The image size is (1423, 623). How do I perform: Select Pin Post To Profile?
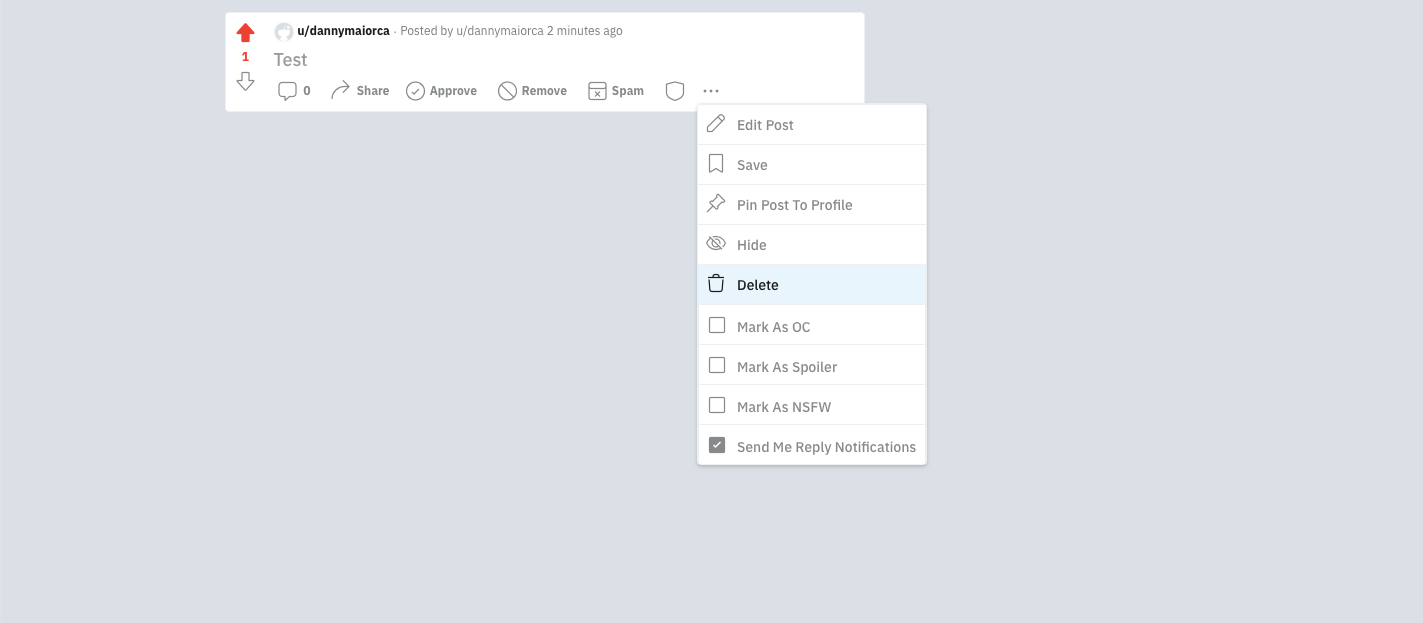tap(794, 205)
